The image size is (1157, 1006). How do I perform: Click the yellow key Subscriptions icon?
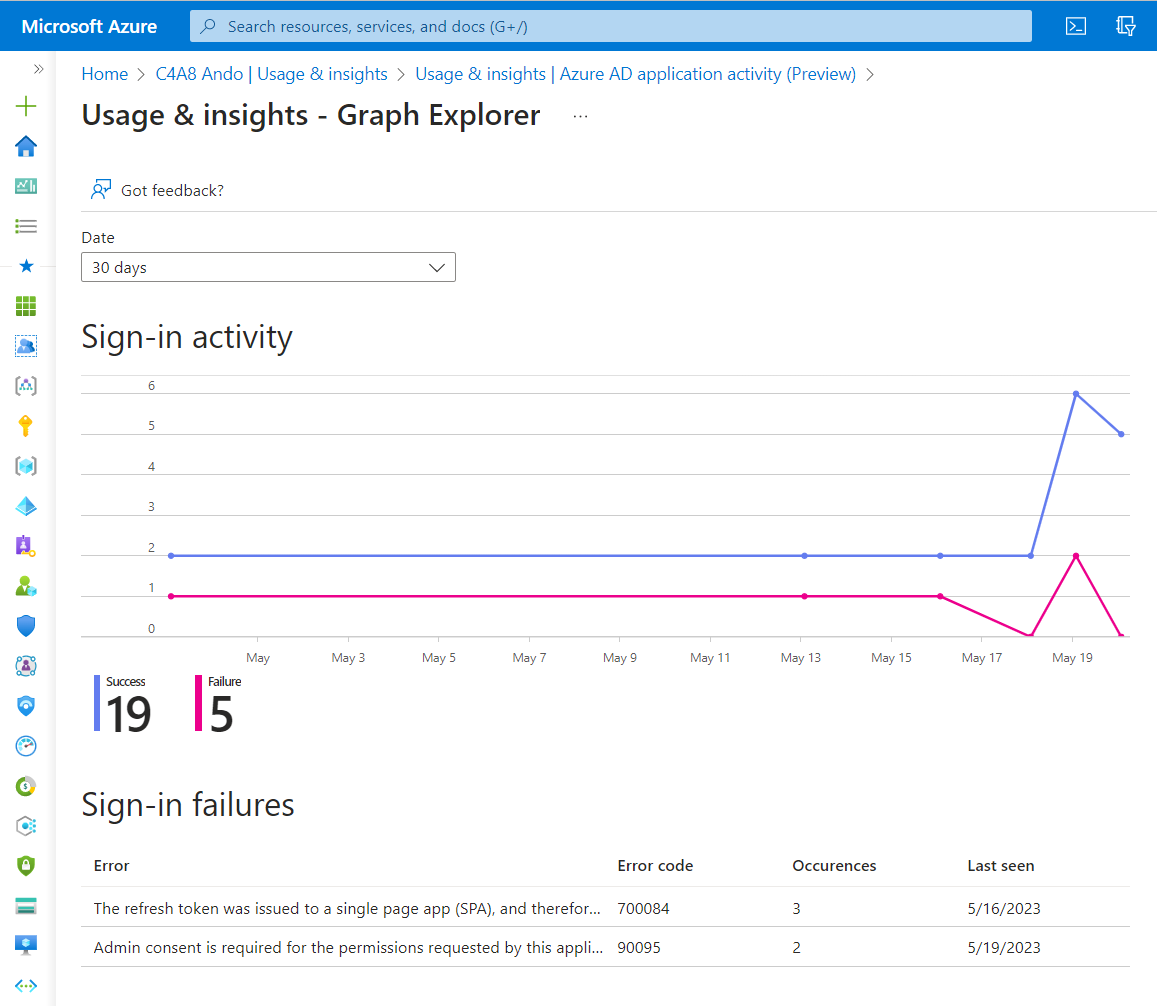tap(26, 426)
